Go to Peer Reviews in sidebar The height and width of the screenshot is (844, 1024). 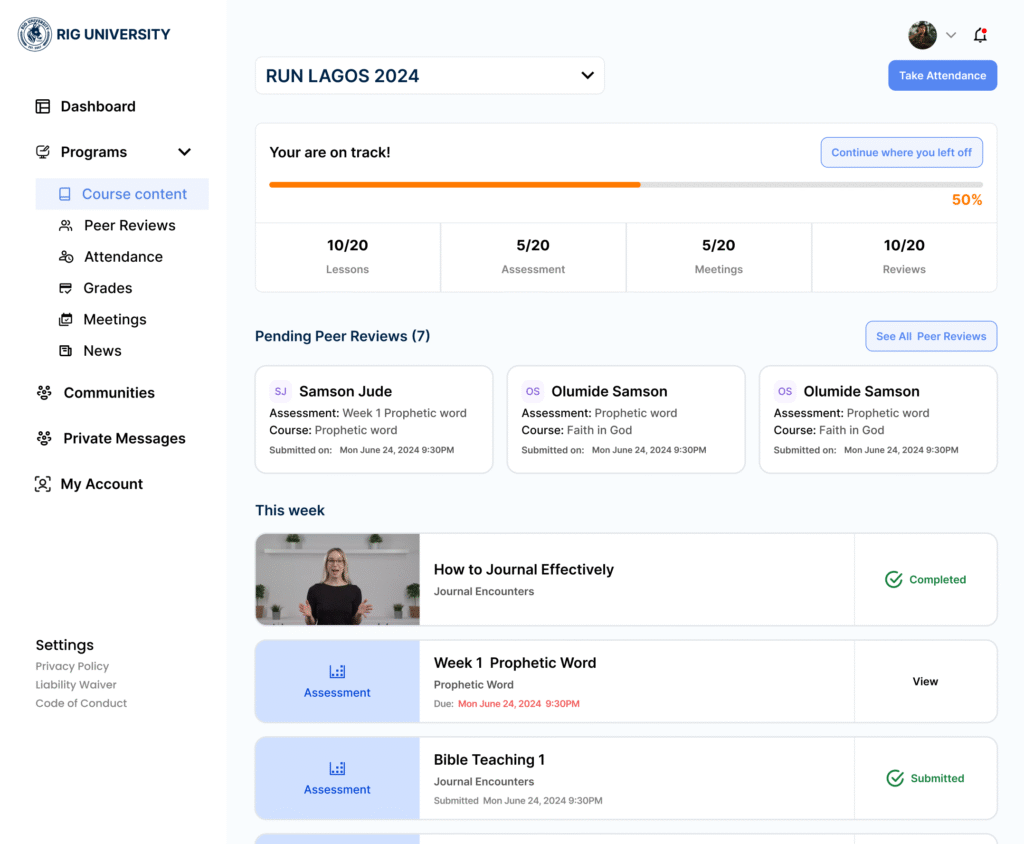pyautogui.click(x=129, y=226)
